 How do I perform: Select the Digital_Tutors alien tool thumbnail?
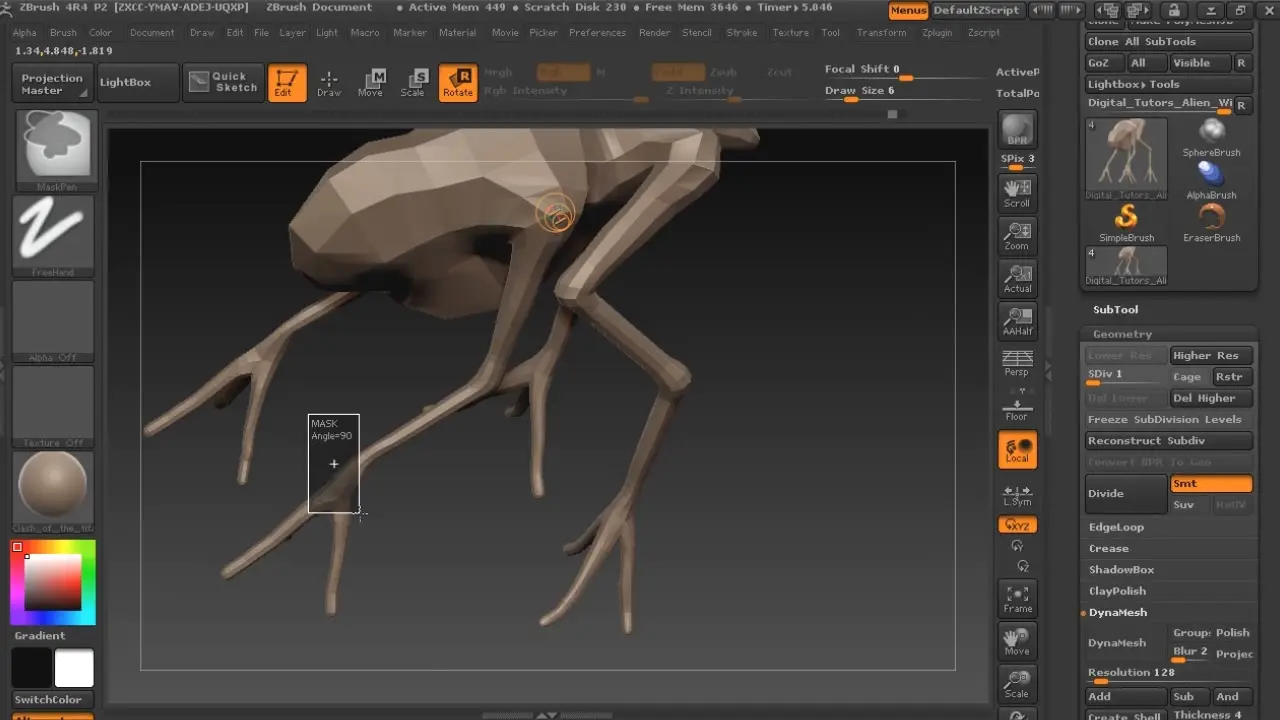click(1126, 158)
